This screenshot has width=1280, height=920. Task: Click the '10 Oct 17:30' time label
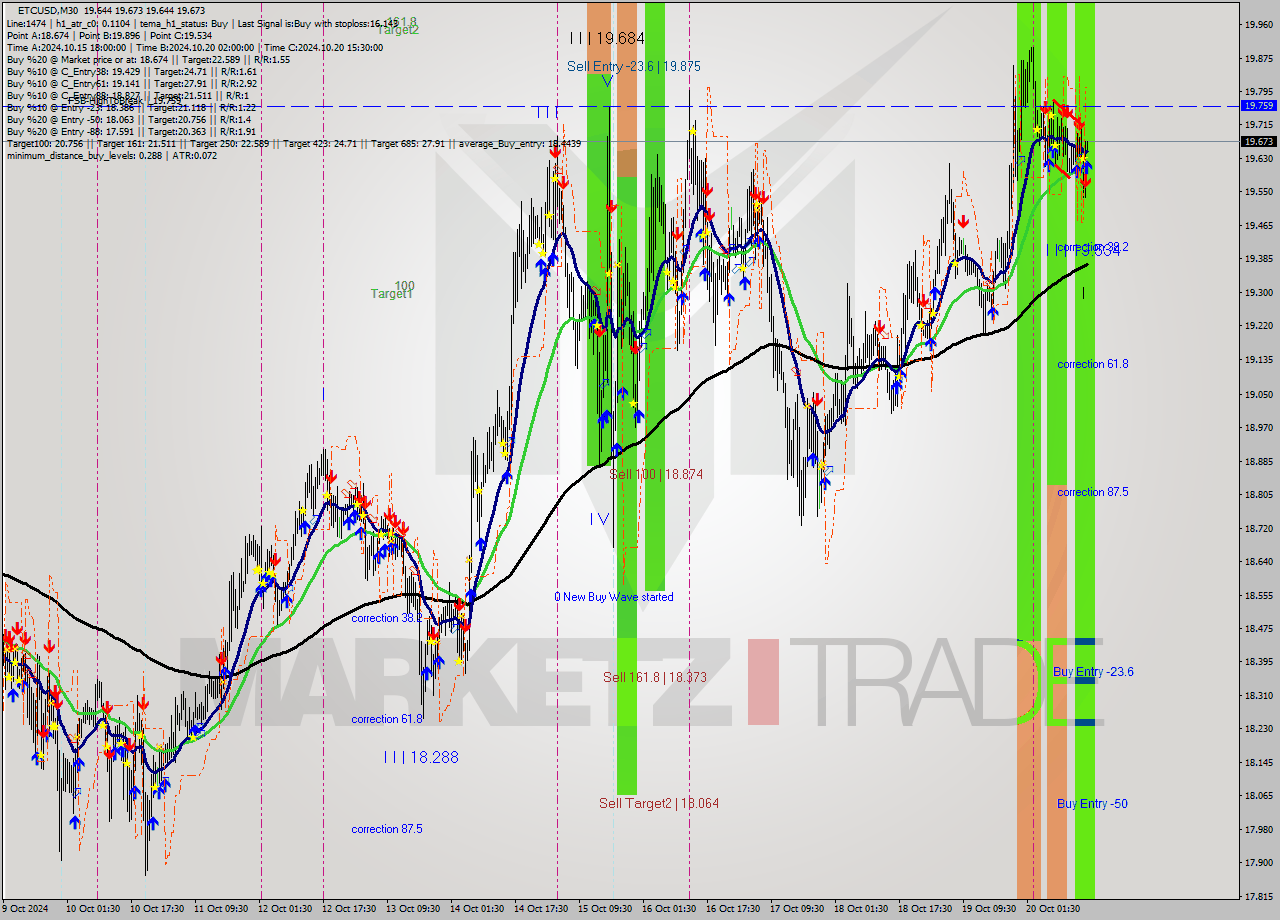click(158, 909)
